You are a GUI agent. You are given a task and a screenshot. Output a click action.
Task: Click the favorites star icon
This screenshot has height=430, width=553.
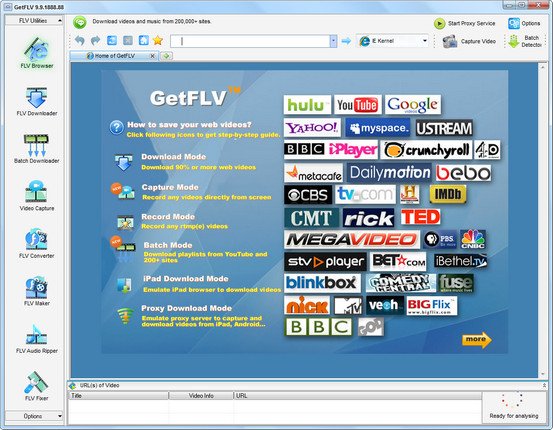click(x=158, y=40)
